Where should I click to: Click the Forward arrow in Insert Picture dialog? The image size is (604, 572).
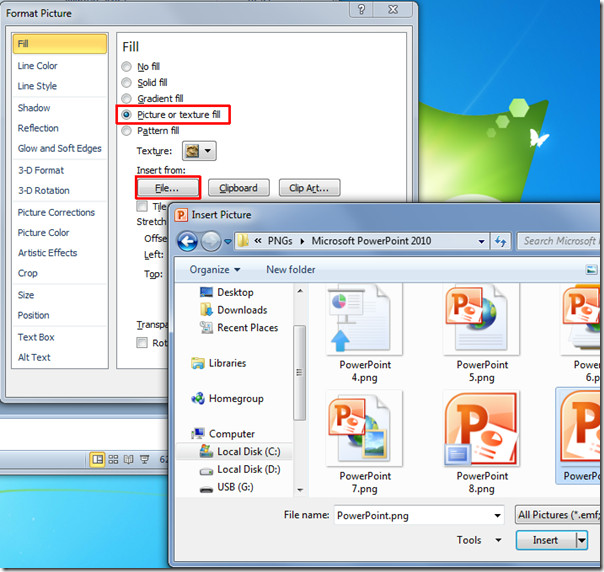pyautogui.click(x=211, y=242)
